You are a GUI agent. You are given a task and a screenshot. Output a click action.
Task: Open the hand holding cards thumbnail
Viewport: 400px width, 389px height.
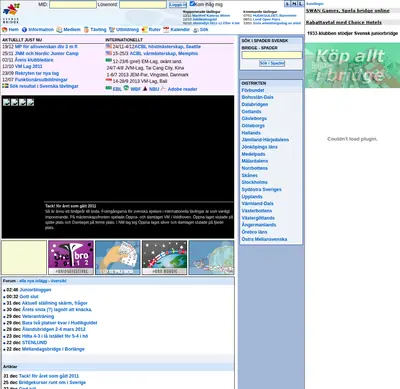118,257
